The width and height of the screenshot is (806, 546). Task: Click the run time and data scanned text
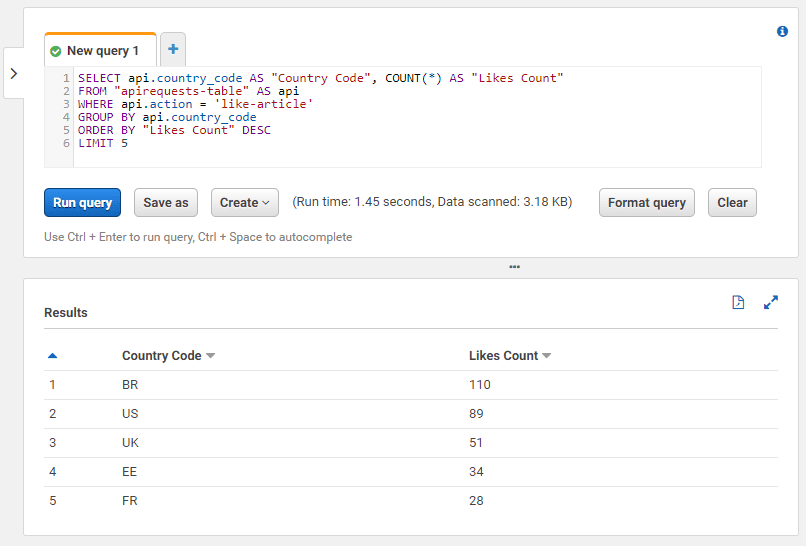pos(432,202)
